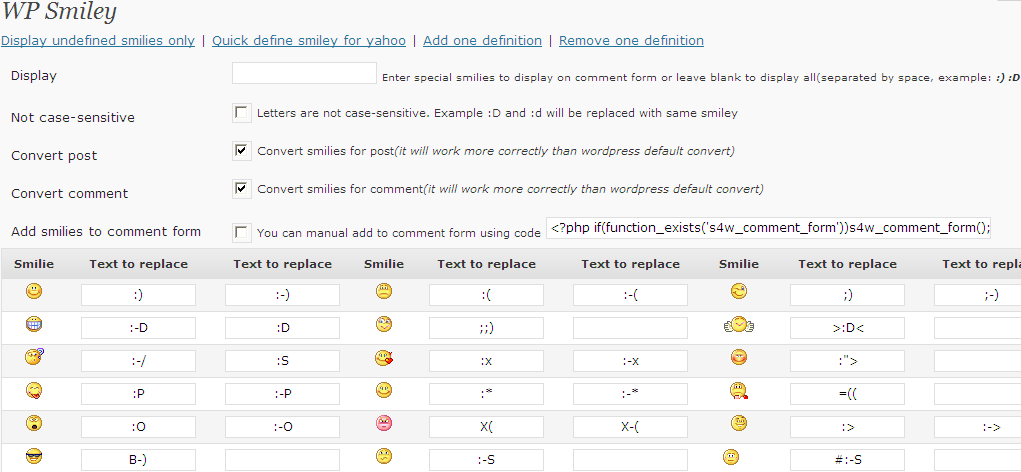Screen dimensions: 1021x472
Task: Enable Add smilies to comment form checkbox
Action: point(242,232)
